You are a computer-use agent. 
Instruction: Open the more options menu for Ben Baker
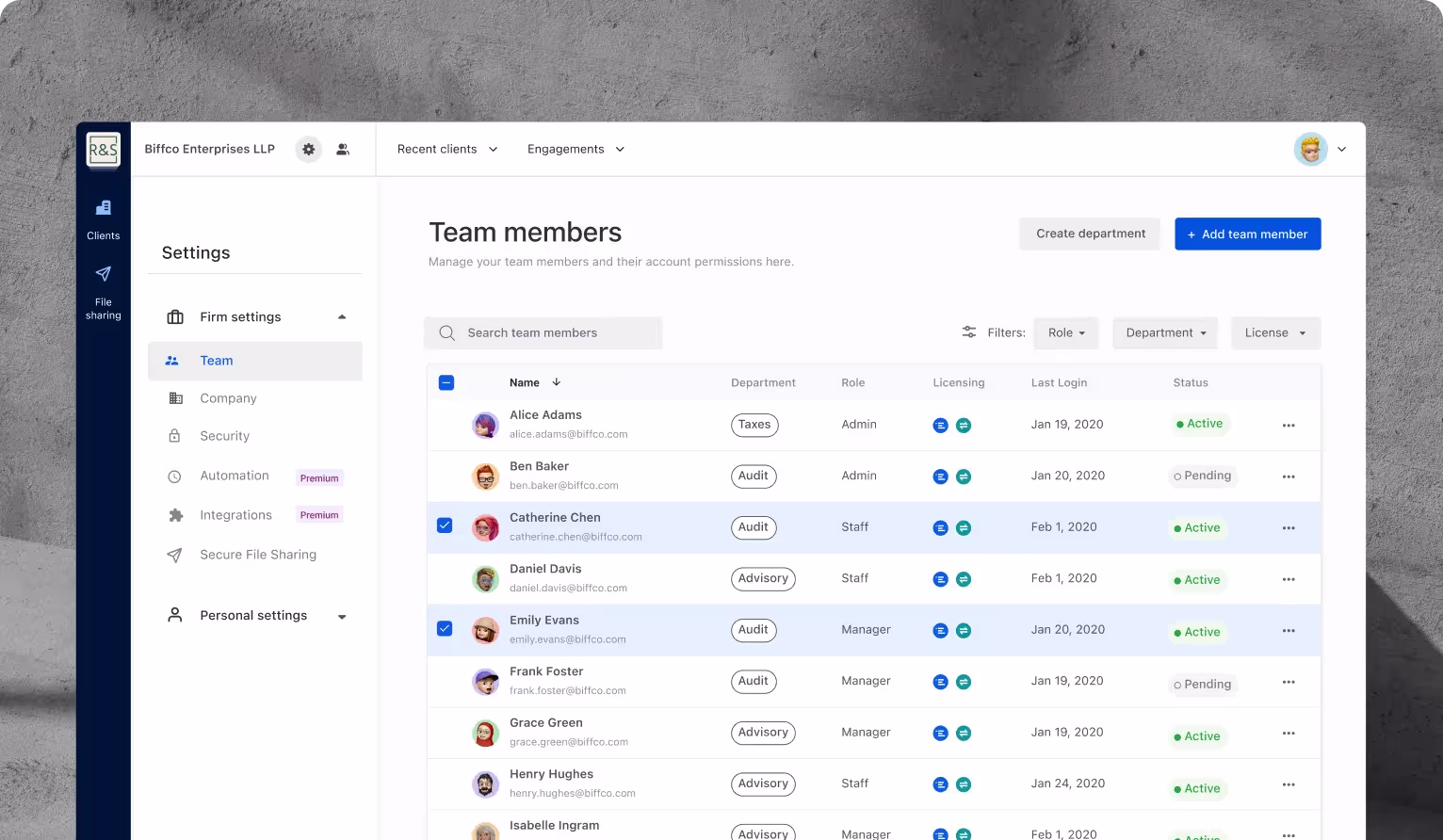coord(1289,477)
